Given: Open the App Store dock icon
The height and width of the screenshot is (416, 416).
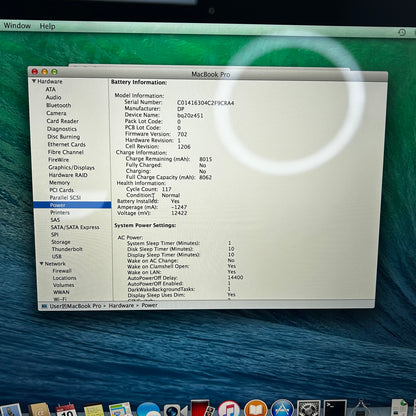Looking at the screenshot, I should 282,408.
